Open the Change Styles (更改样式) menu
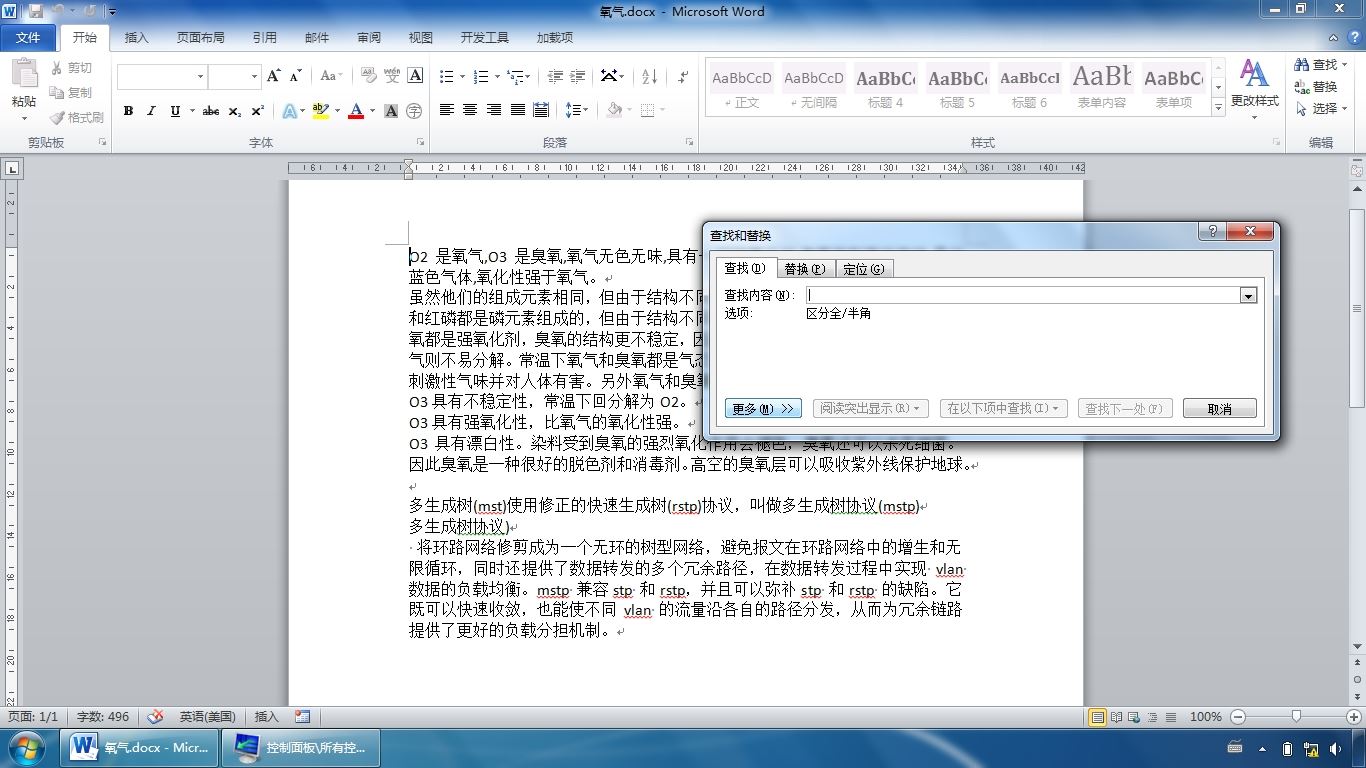Screen dimensions: 1366x768 pos(1254,88)
